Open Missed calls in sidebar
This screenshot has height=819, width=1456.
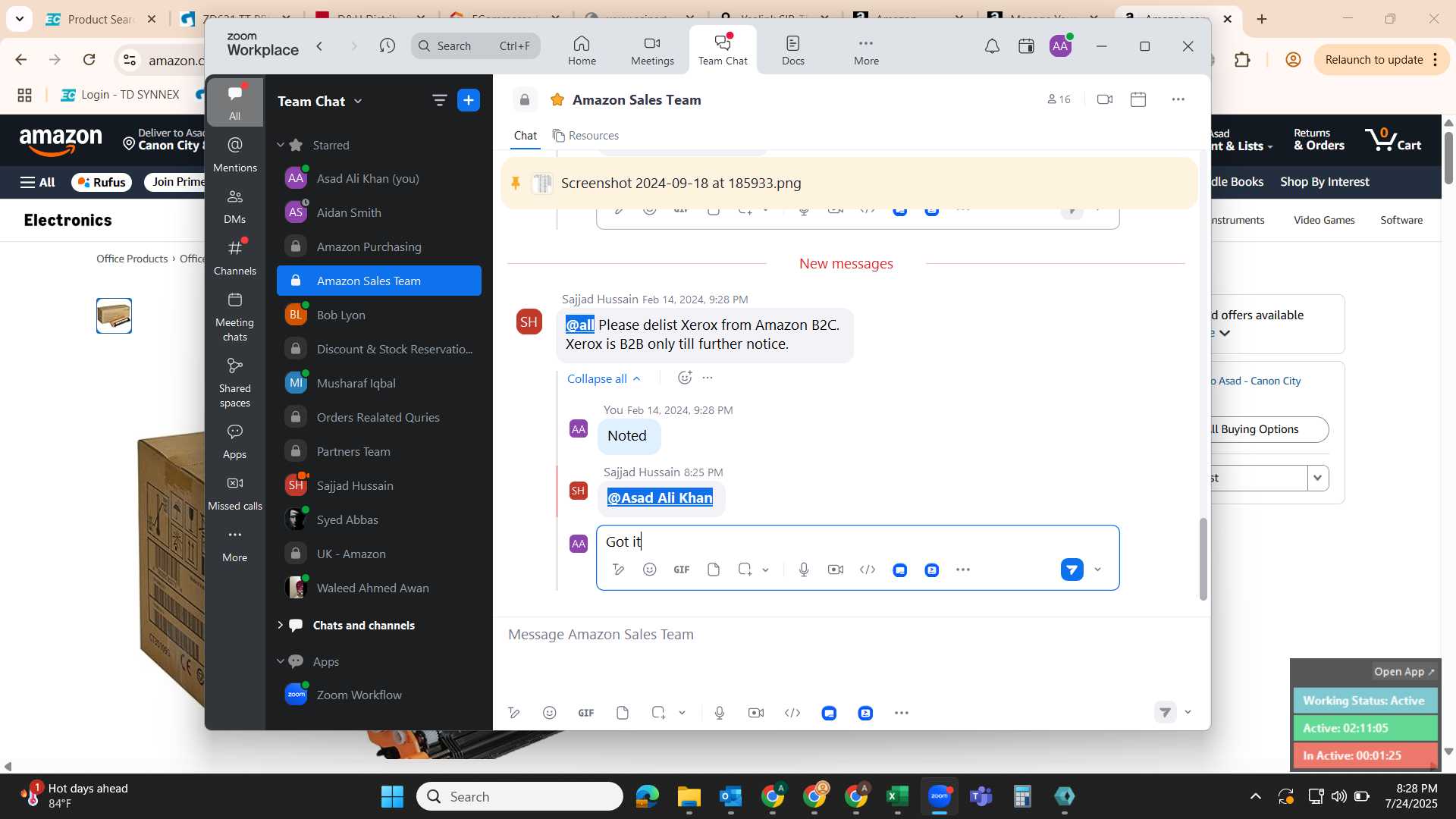pyautogui.click(x=235, y=493)
